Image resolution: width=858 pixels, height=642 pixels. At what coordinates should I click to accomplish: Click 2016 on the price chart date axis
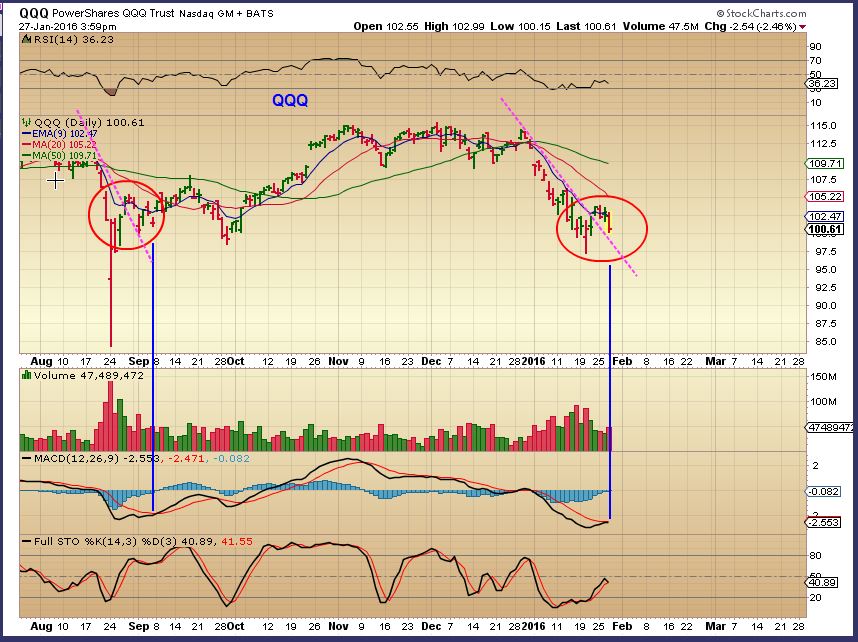coord(534,361)
